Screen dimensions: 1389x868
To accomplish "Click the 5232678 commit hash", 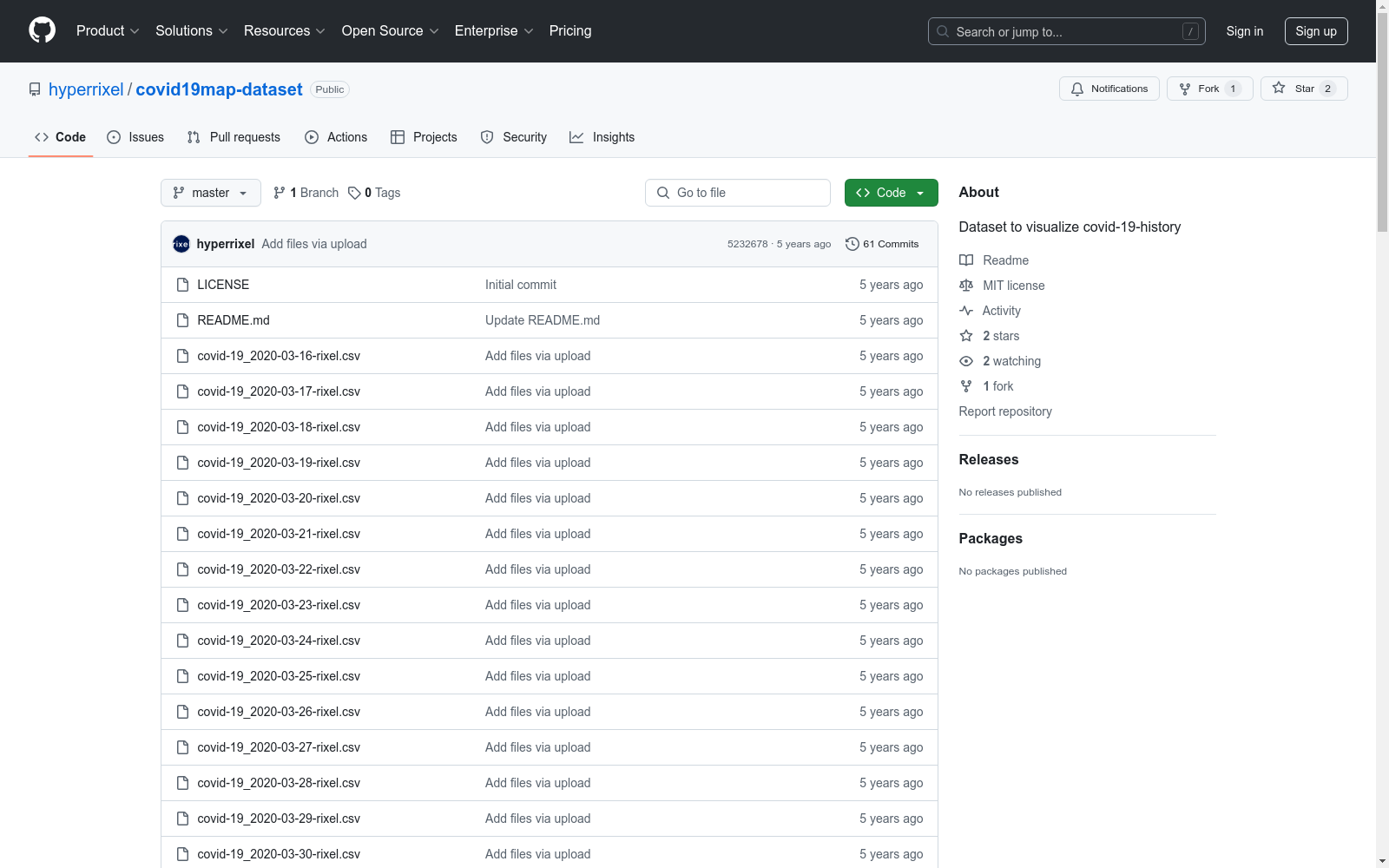I will click(747, 244).
